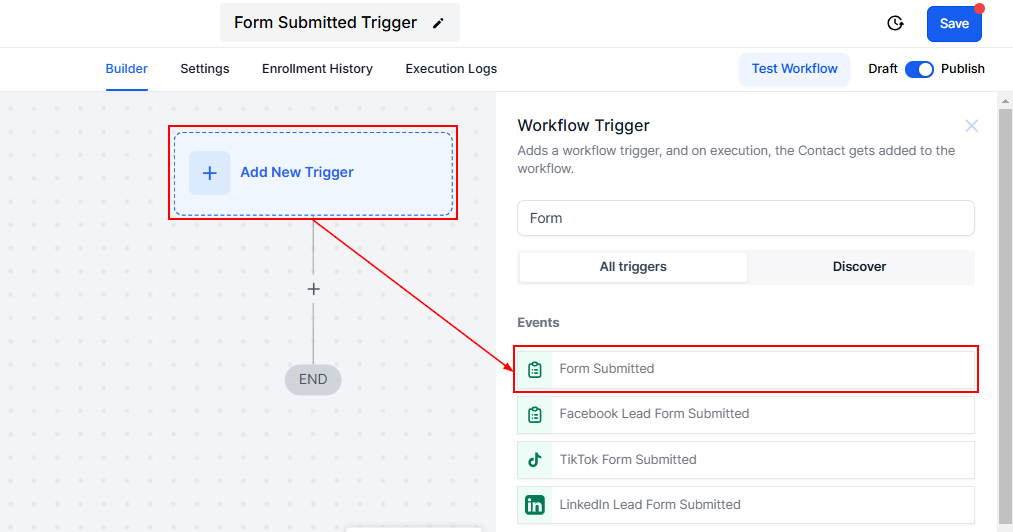Close the Workflow Trigger panel

[x=971, y=126]
